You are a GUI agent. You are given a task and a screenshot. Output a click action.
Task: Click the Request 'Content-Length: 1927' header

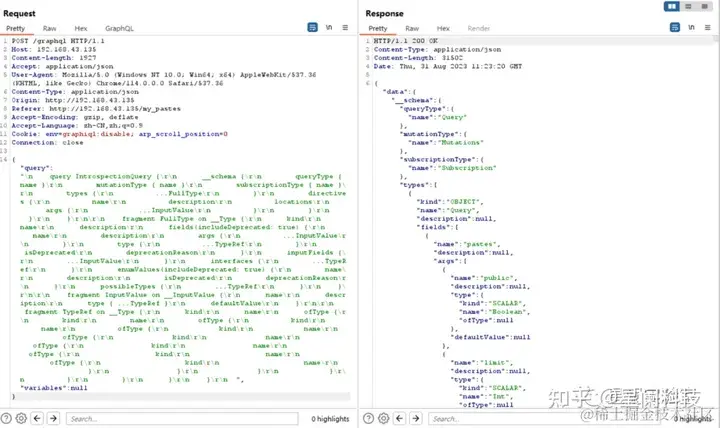tap(54, 58)
